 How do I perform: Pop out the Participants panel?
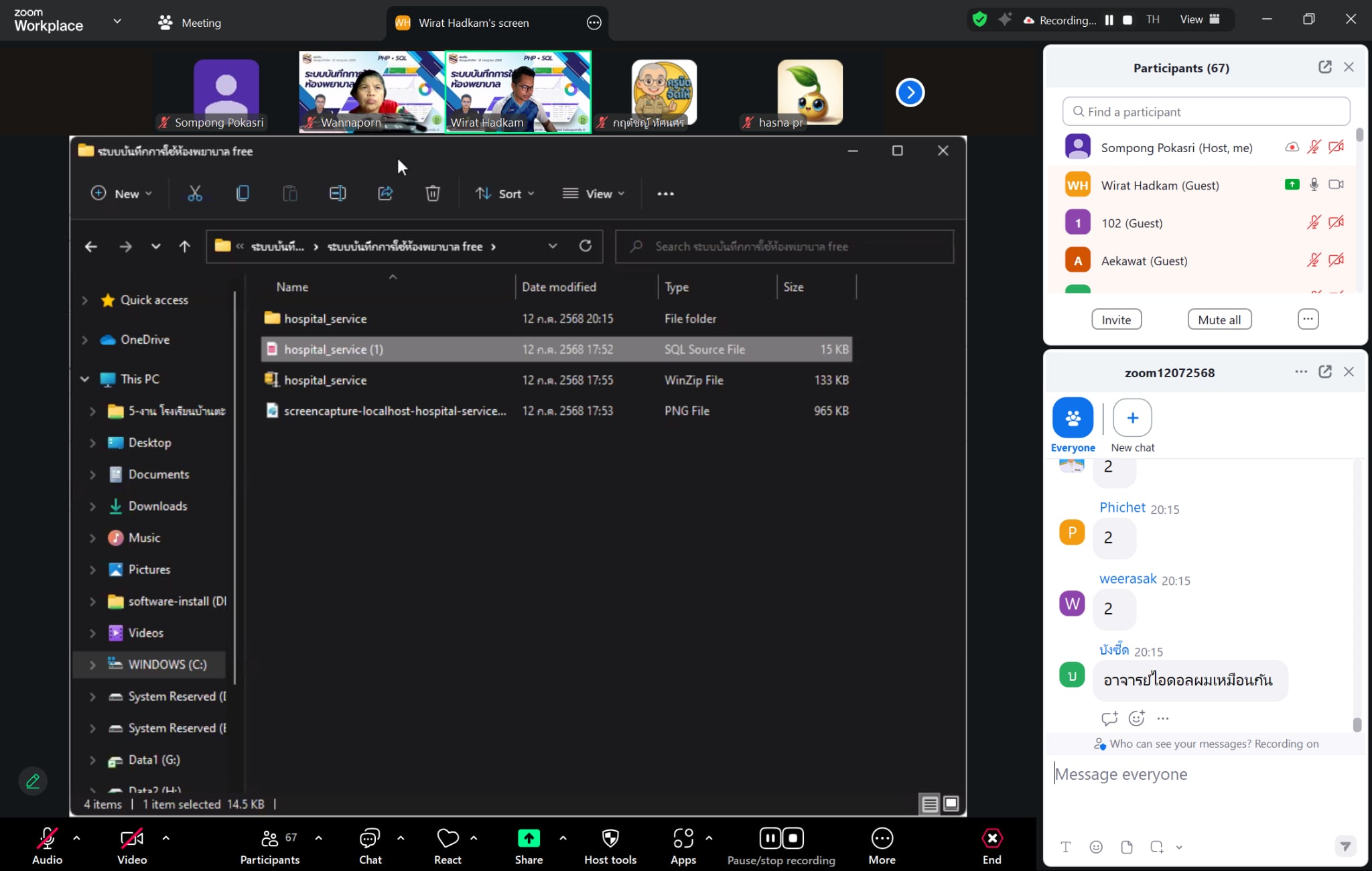1324,67
